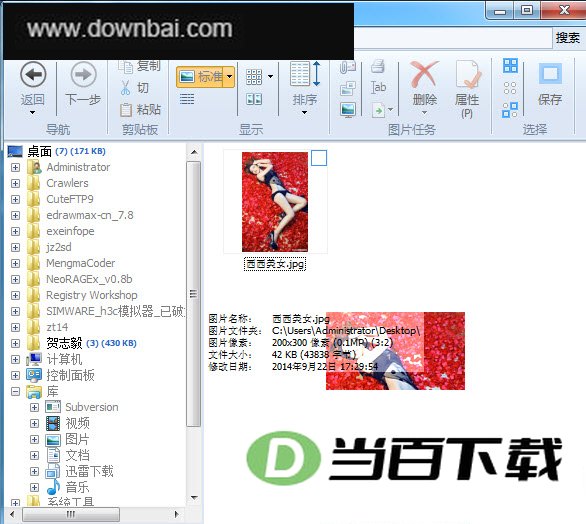Click the 西西美女.jpg filename label
Image resolution: width=586 pixels, height=524 pixels.
[275, 264]
